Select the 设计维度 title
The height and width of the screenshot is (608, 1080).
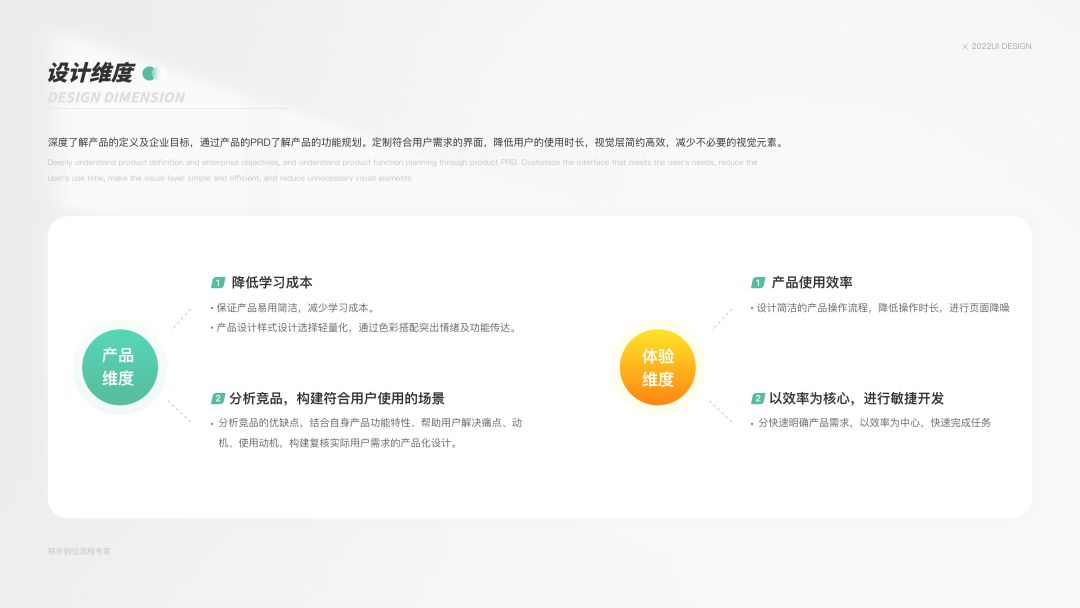pos(90,72)
